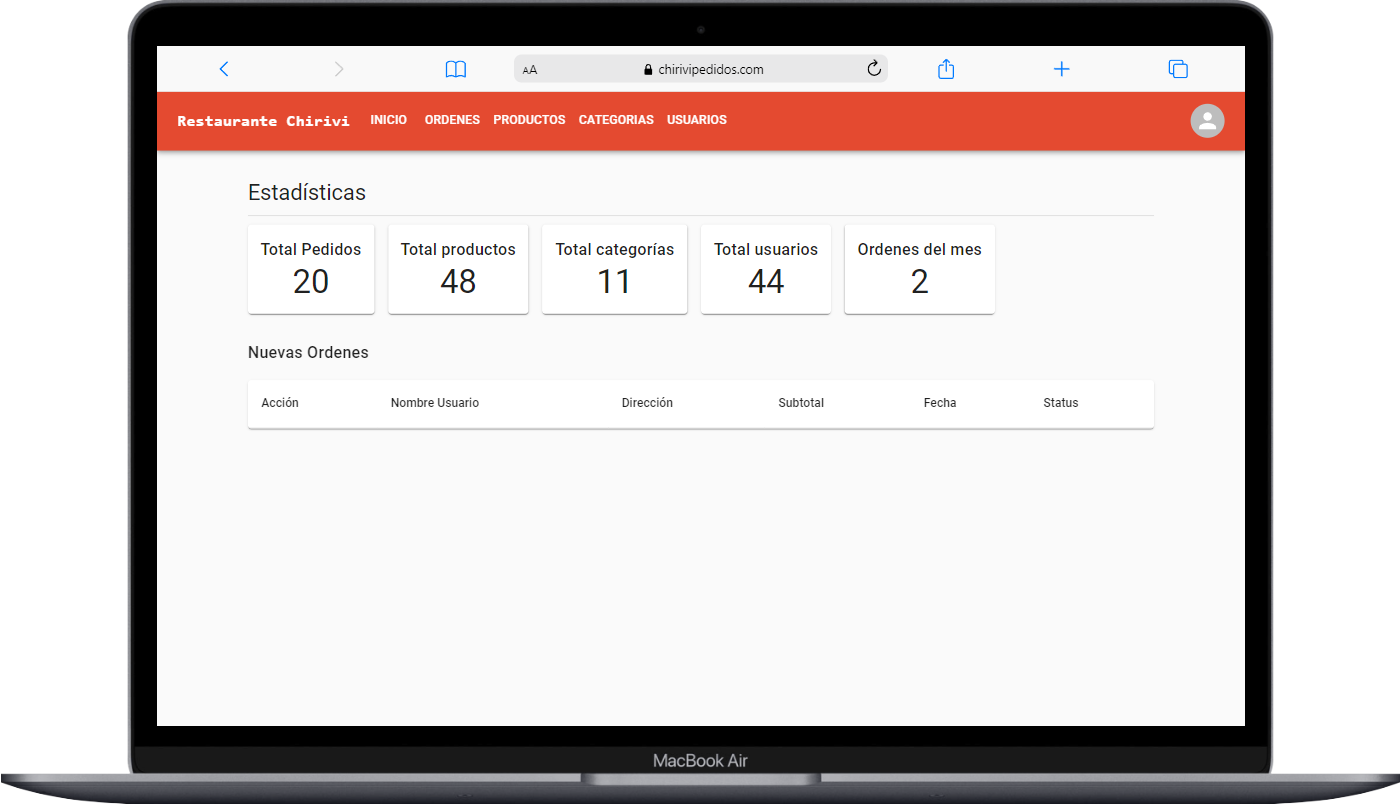Add a new tab with plus icon
The image size is (1400, 804).
[1062, 69]
